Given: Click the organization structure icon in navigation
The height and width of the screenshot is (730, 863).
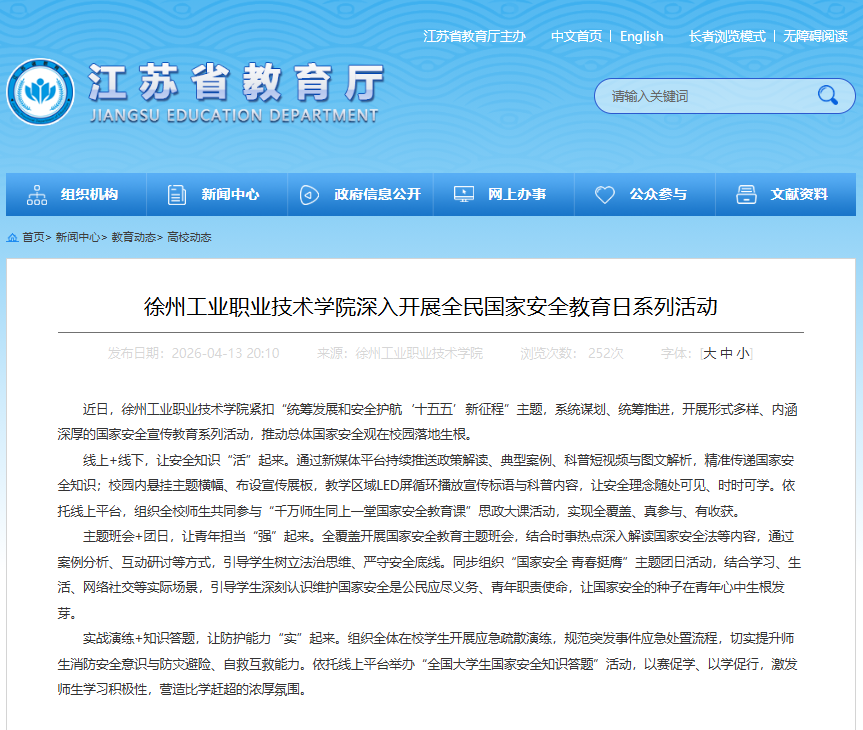Looking at the screenshot, I should coord(37,195).
